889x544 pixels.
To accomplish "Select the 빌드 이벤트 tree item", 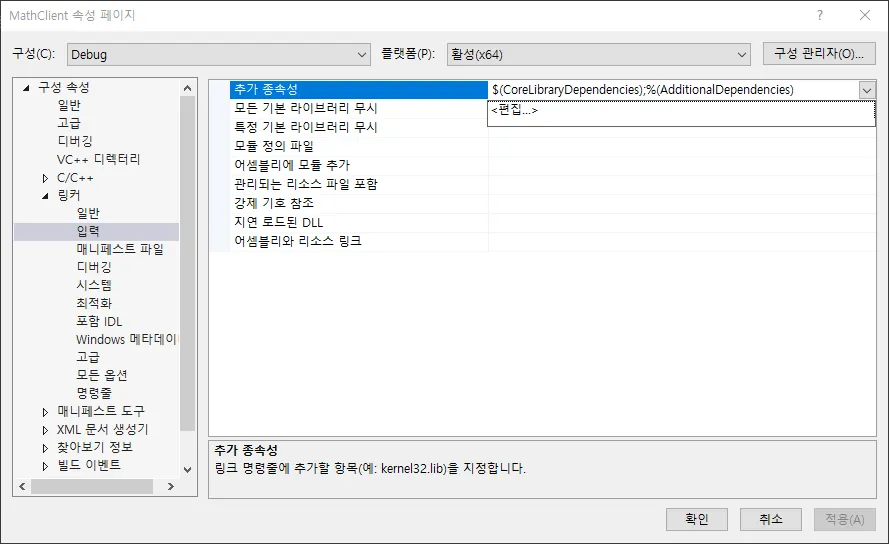I will 89,466.
